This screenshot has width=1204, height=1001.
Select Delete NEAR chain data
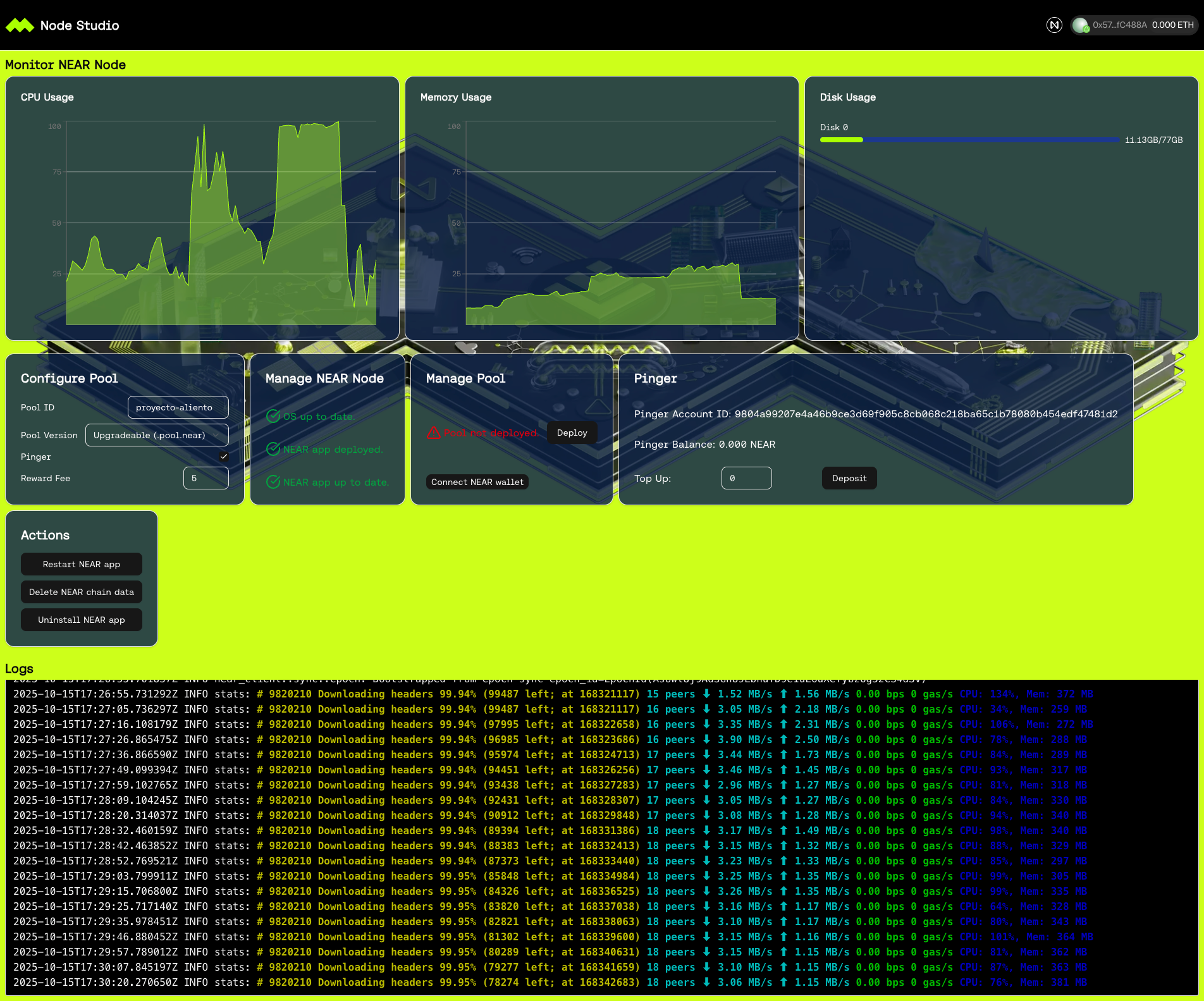pos(82,592)
